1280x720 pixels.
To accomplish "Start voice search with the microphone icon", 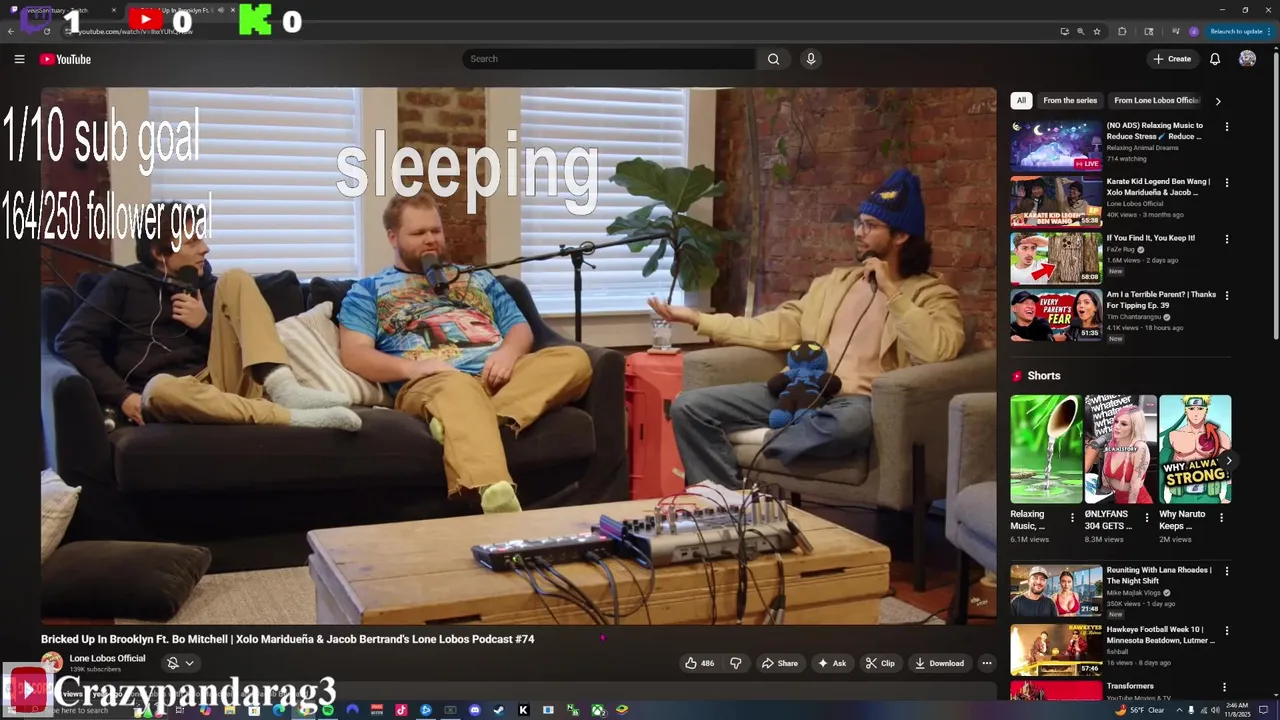I will click(x=811, y=59).
